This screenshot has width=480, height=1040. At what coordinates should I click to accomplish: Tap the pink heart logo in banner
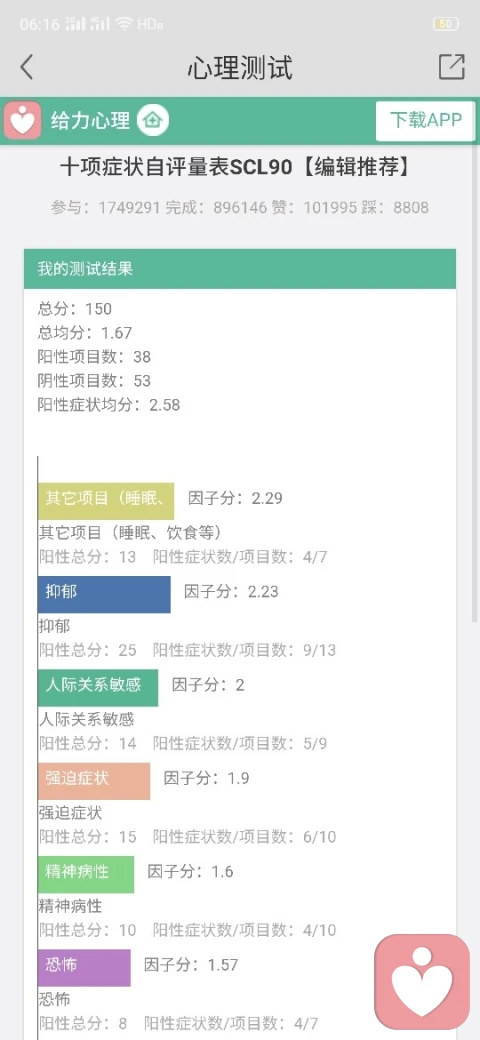click(x=23, y=120)
